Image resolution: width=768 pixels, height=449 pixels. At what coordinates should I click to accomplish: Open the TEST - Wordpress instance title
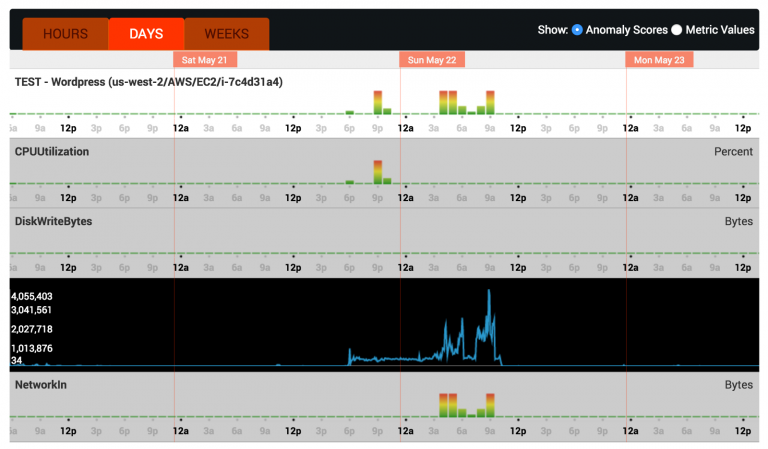pos(148,82)
